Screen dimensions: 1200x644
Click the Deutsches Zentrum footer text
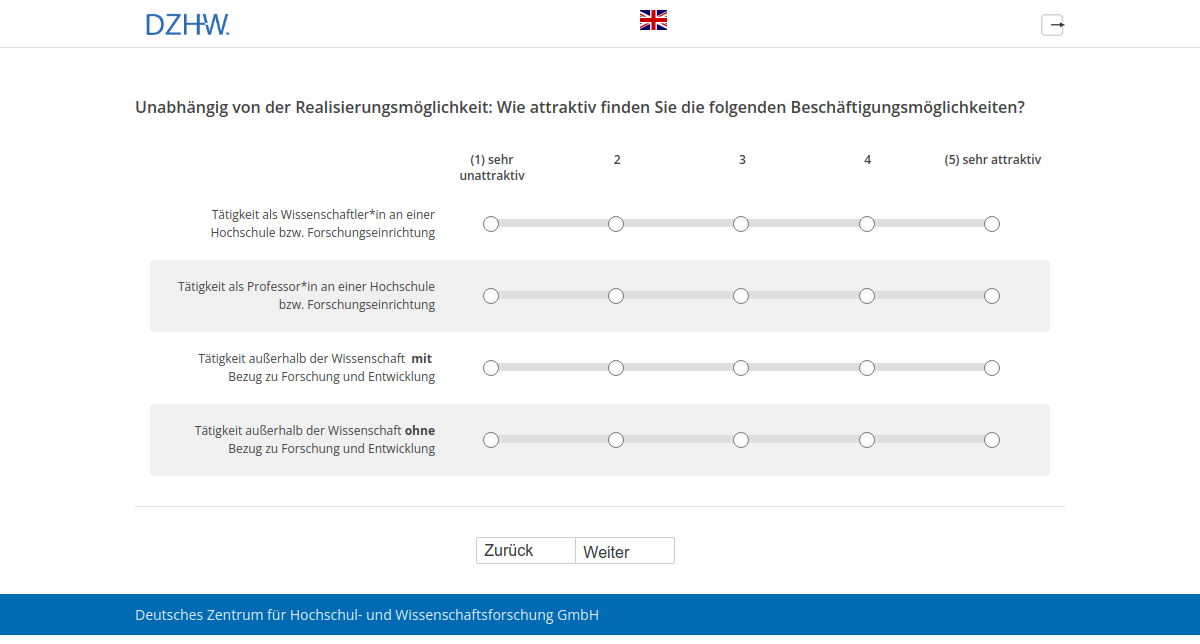pos(367,615)
